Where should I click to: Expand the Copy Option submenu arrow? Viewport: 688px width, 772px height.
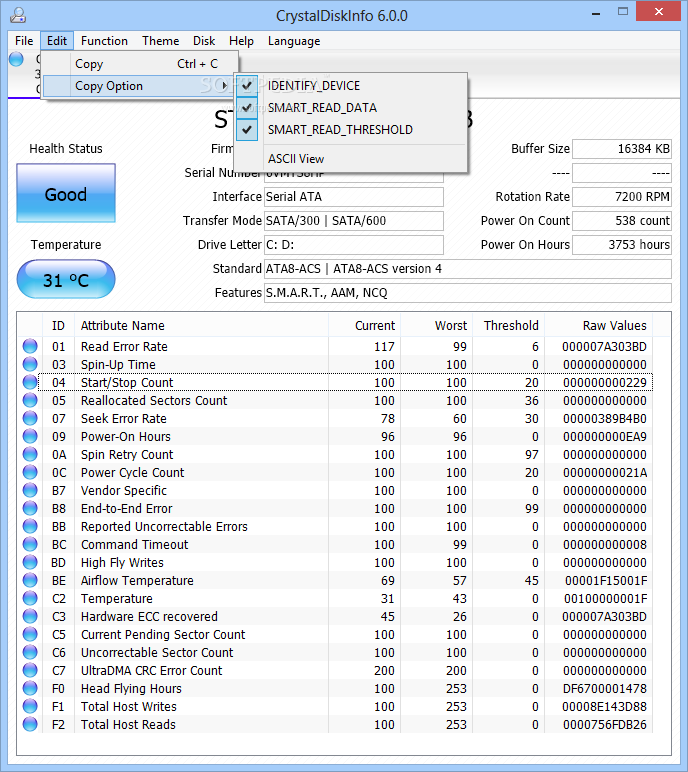tap(225, 86)
